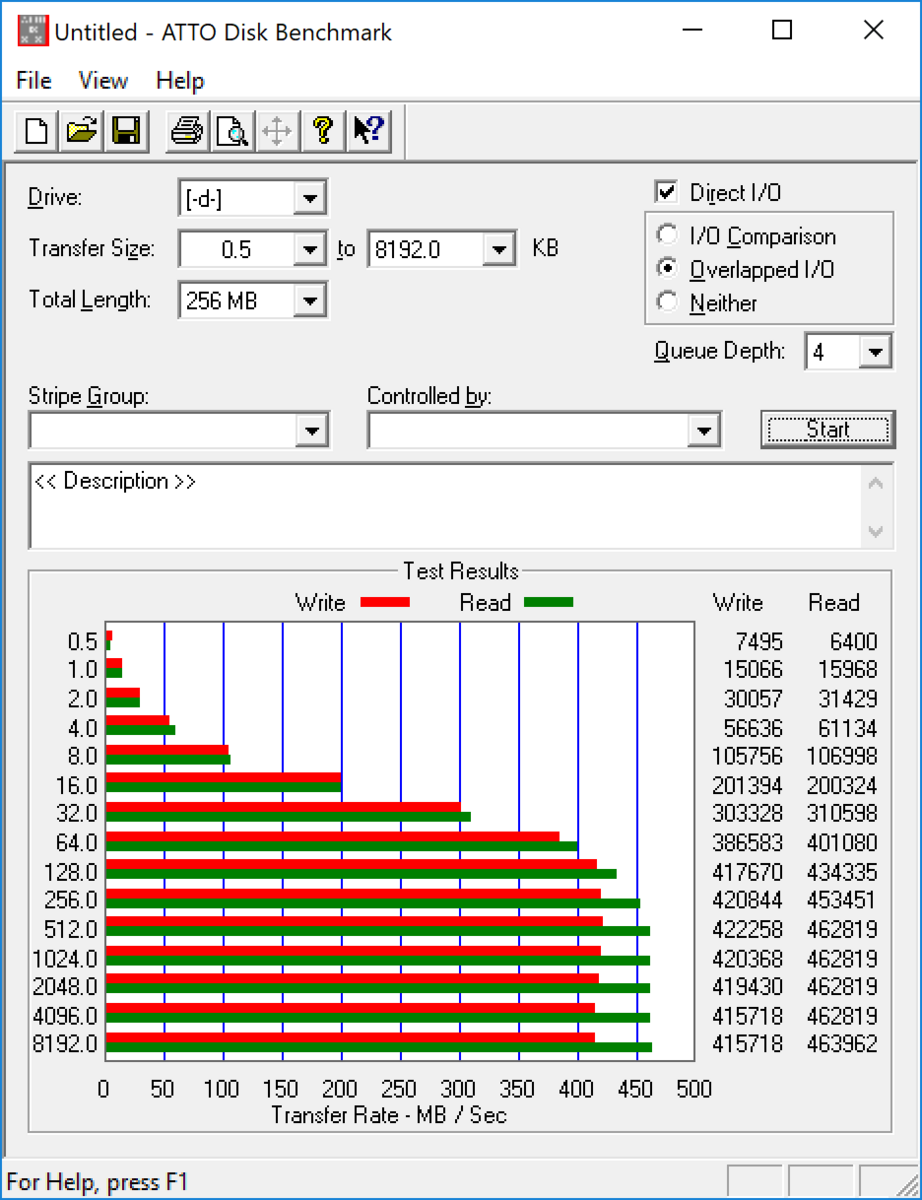Open the View menu
Image resolution: width=922 pixels, height=1200 pixels.
point(103,81)
